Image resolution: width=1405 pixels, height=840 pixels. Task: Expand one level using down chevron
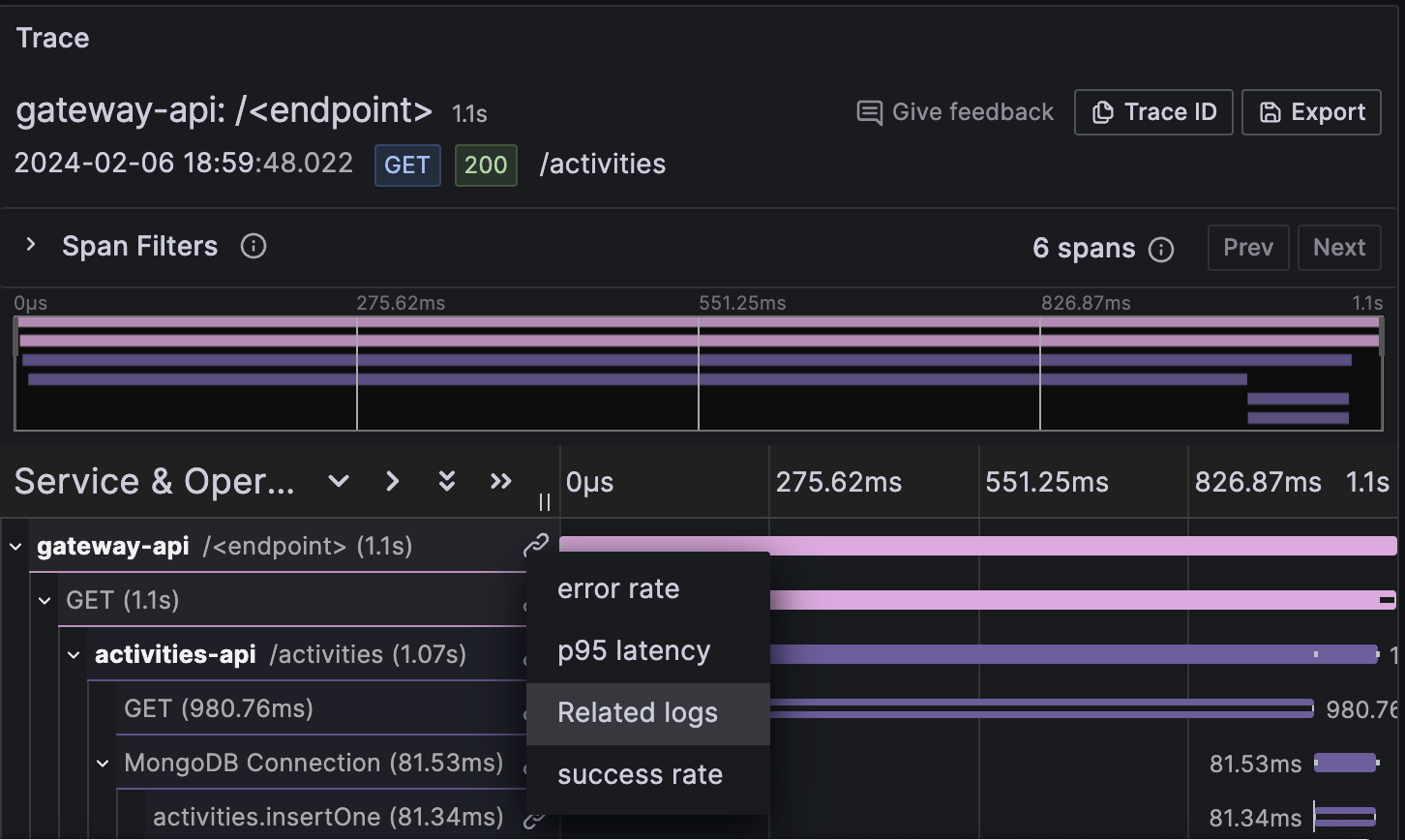point(339,481)
